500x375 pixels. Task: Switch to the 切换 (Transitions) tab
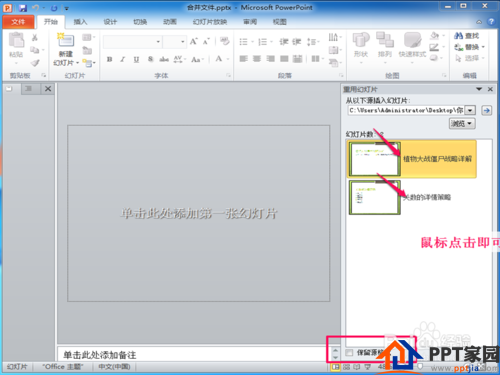(140, 22)
